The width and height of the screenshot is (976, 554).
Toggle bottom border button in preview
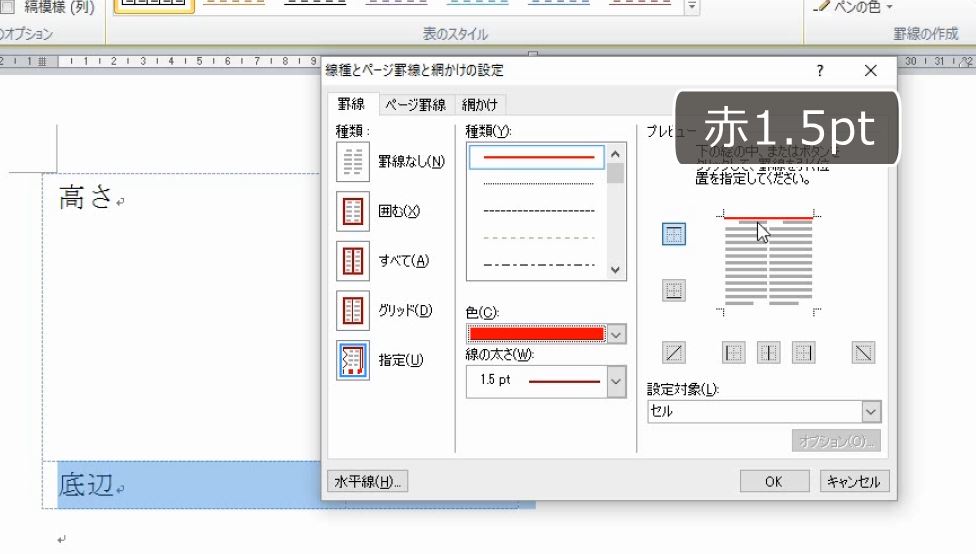(x=673, y=290)
